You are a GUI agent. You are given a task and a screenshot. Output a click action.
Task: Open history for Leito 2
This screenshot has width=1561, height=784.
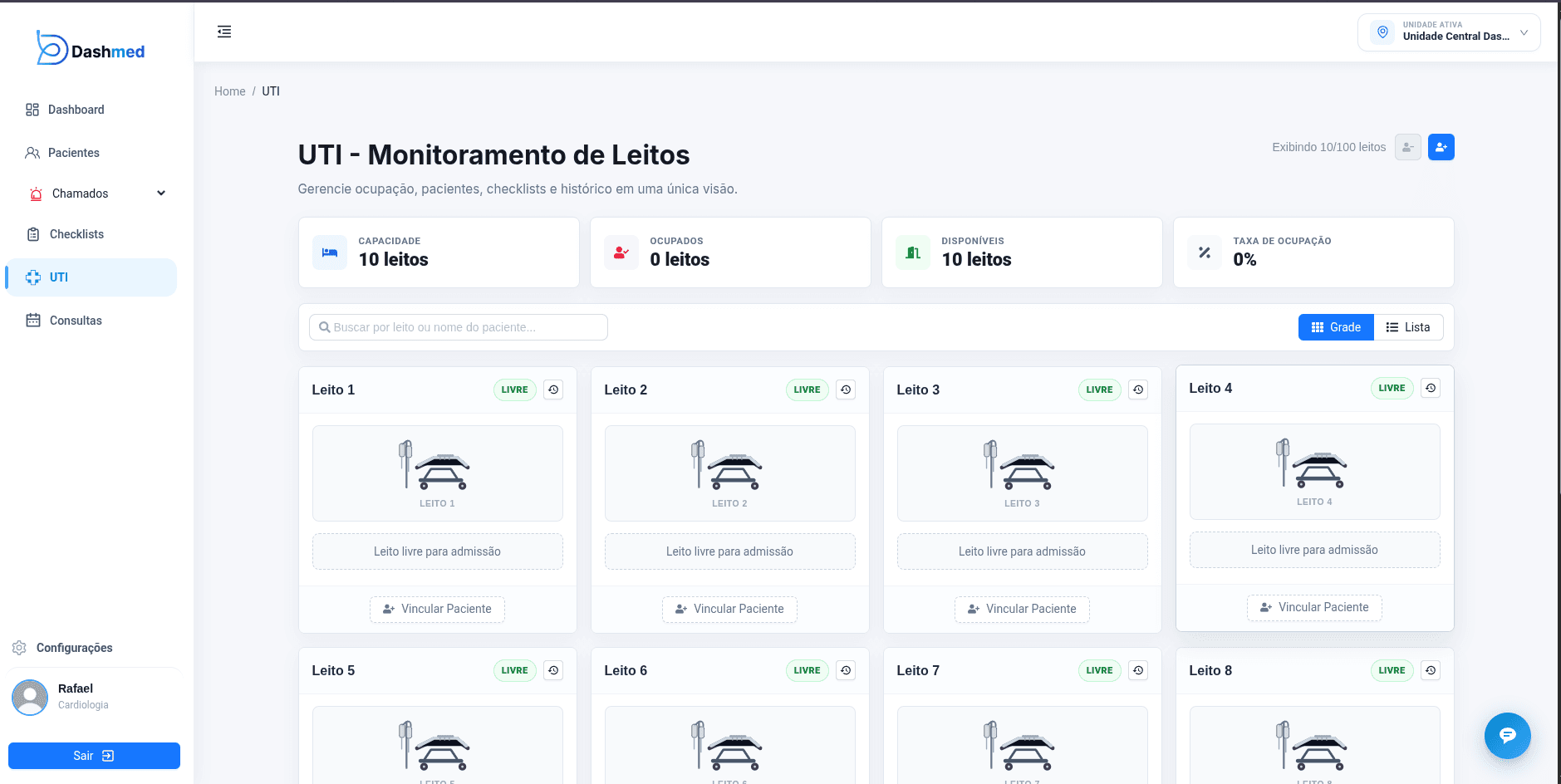tap(846, 390)
